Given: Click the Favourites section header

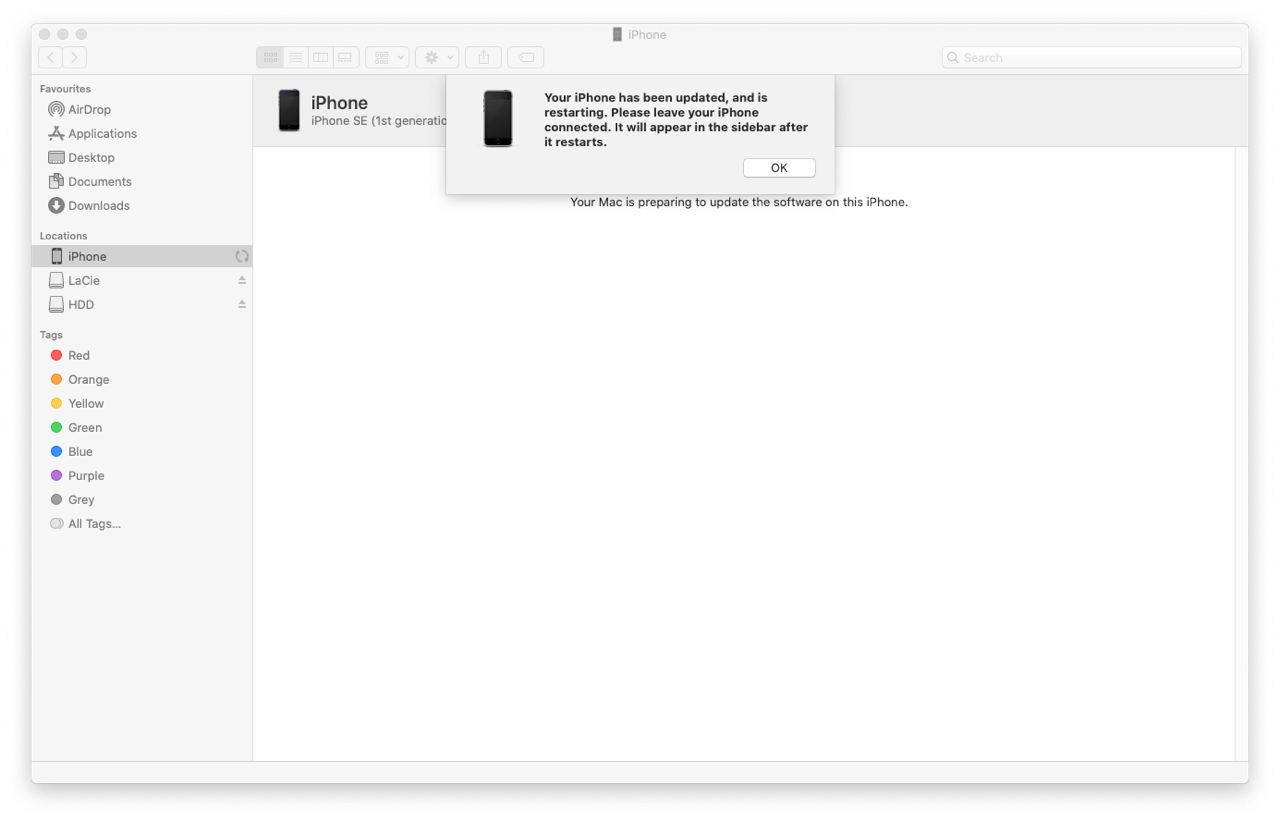Looking at the screenshot, I should 65,89.
